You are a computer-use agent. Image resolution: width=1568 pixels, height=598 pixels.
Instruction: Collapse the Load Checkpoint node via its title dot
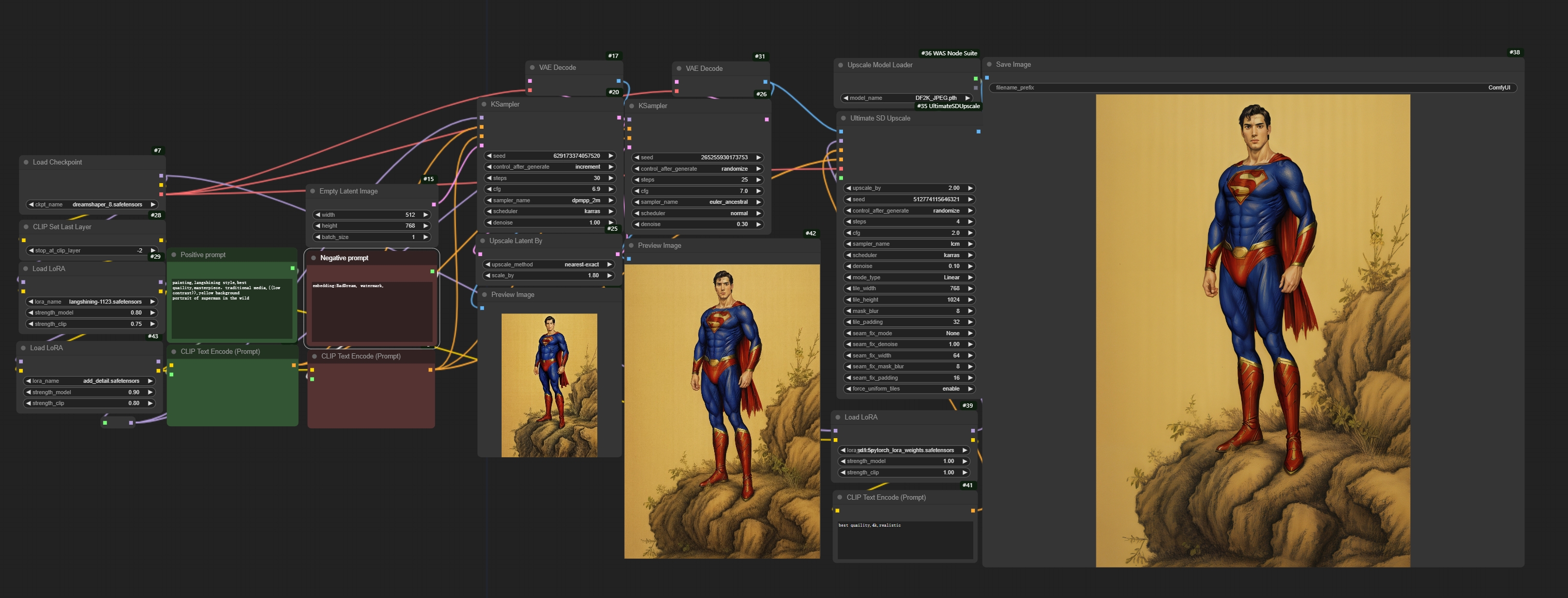(x=26, y=162)
